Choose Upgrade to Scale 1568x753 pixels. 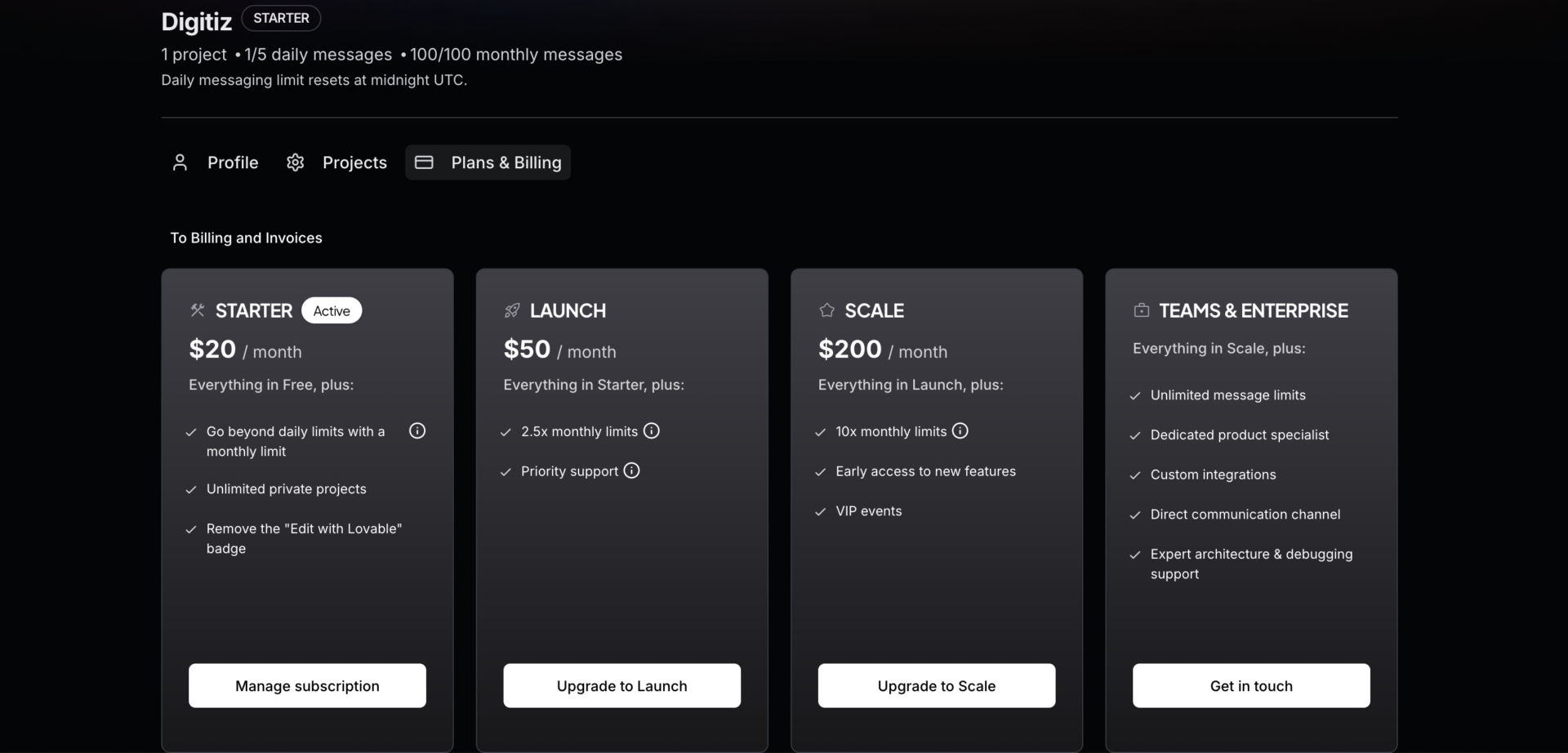pyautogui.click(x=936, y=685)
